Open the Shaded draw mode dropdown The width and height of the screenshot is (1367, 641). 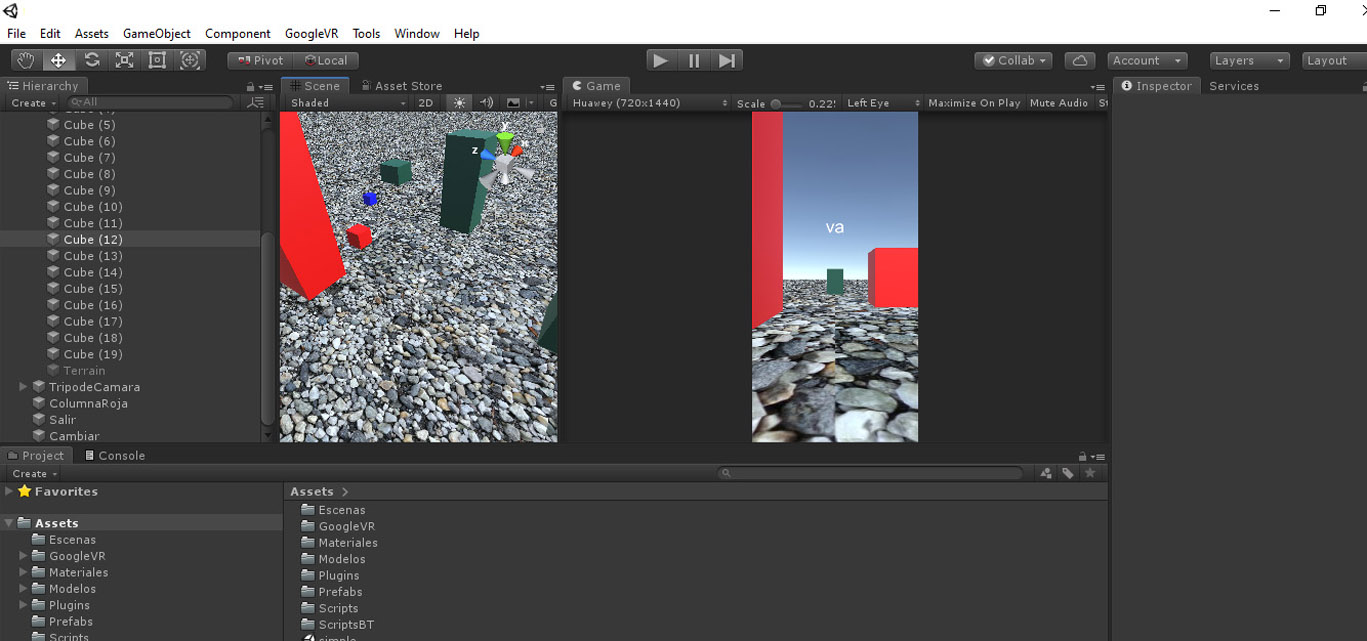347,103
